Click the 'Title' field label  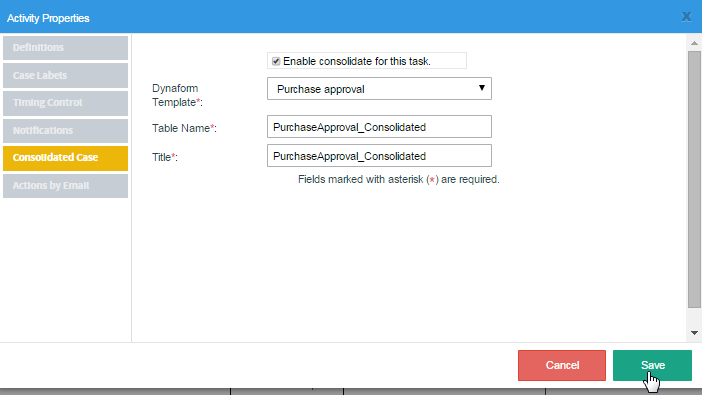165,157
